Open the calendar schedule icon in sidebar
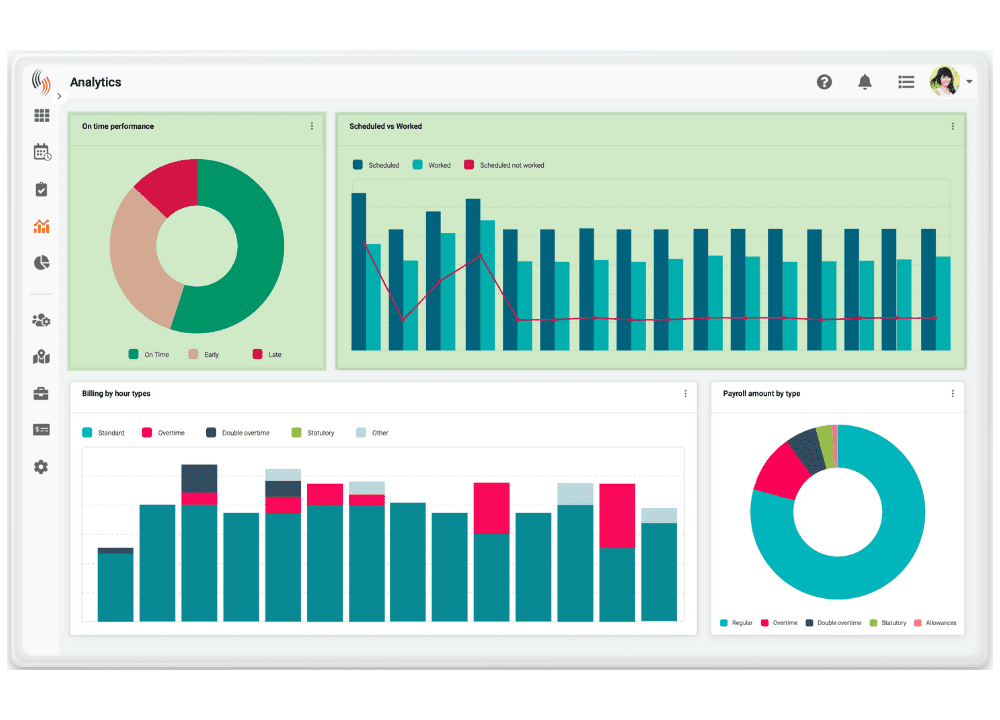This screenshot has width=1000, height=720. point(41,153)
